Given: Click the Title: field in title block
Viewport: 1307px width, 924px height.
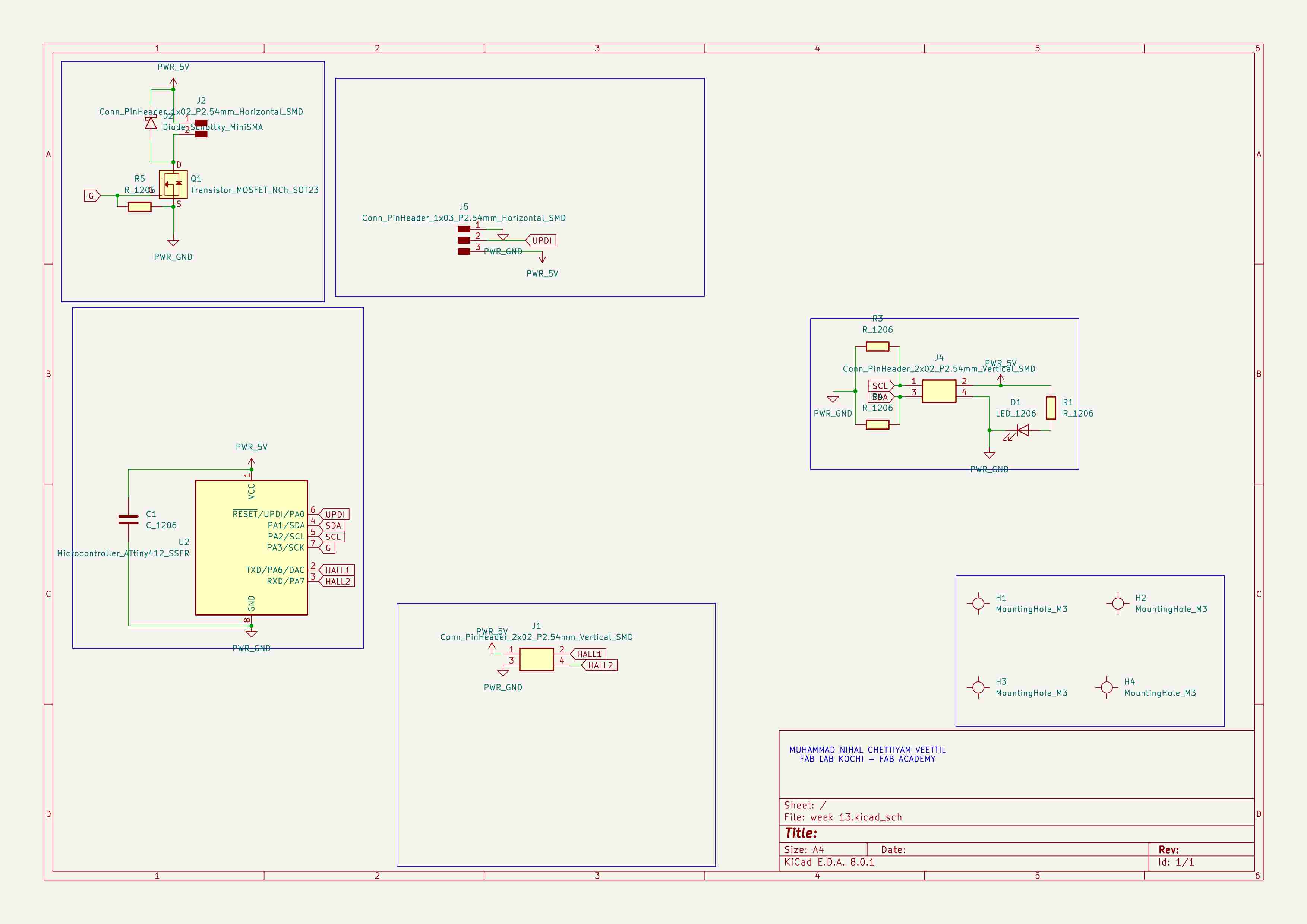Looking at the screenshot, I should [801, 833].
